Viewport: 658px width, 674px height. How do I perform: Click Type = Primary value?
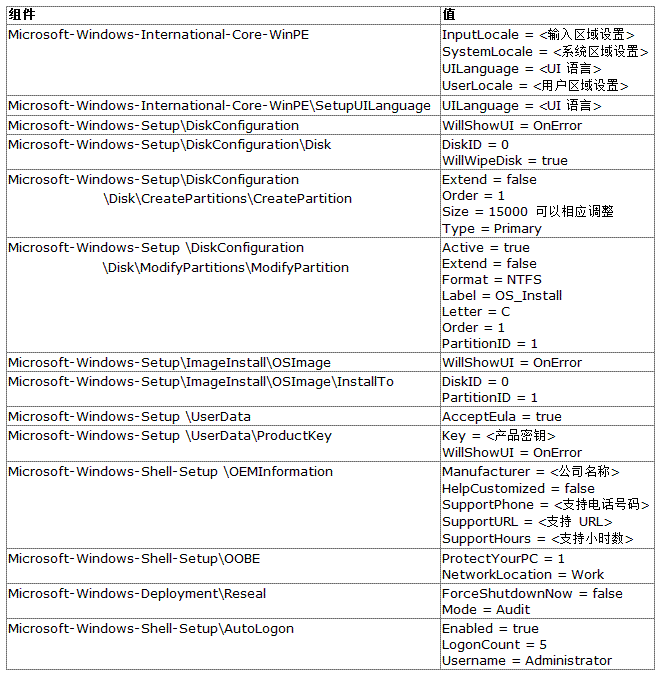[x=492, y=229]
